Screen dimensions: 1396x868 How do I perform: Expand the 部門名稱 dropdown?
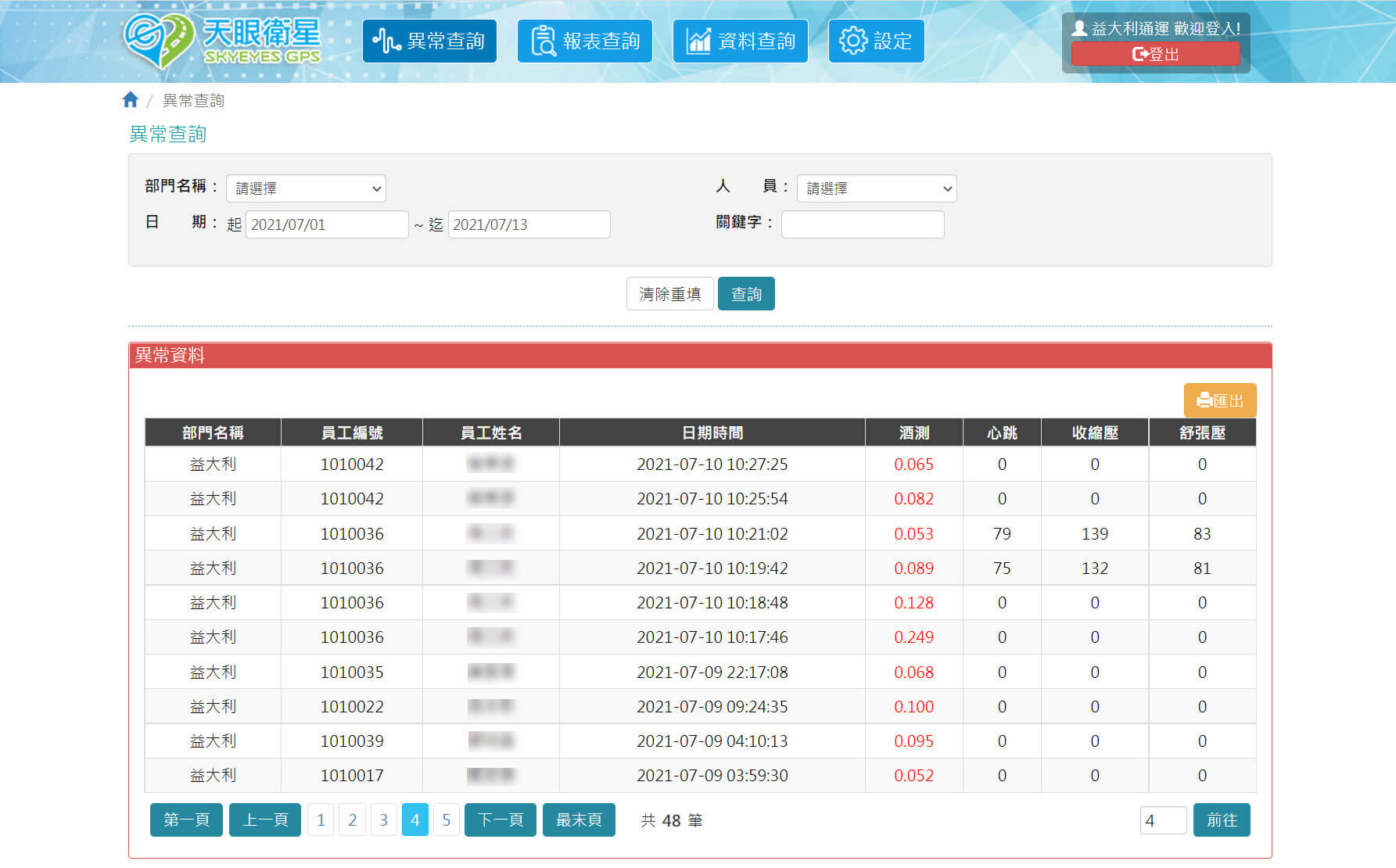coord(306,188)
